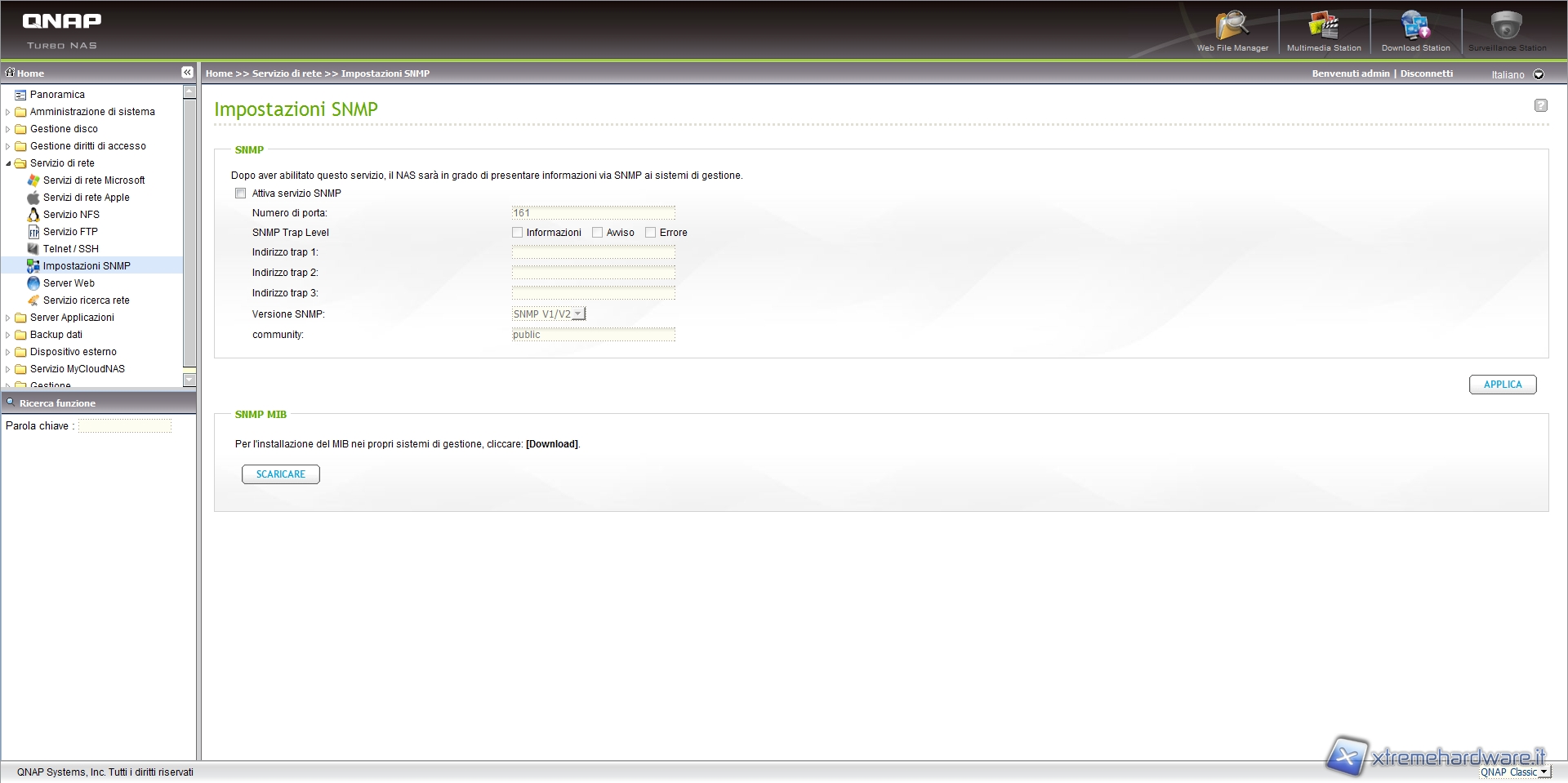Click the help question mark icon

[1540, 105]
